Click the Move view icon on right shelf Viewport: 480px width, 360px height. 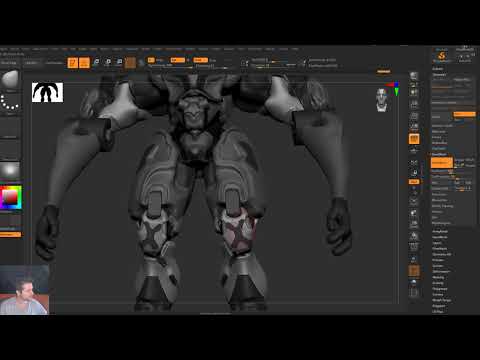click(414, 213)
